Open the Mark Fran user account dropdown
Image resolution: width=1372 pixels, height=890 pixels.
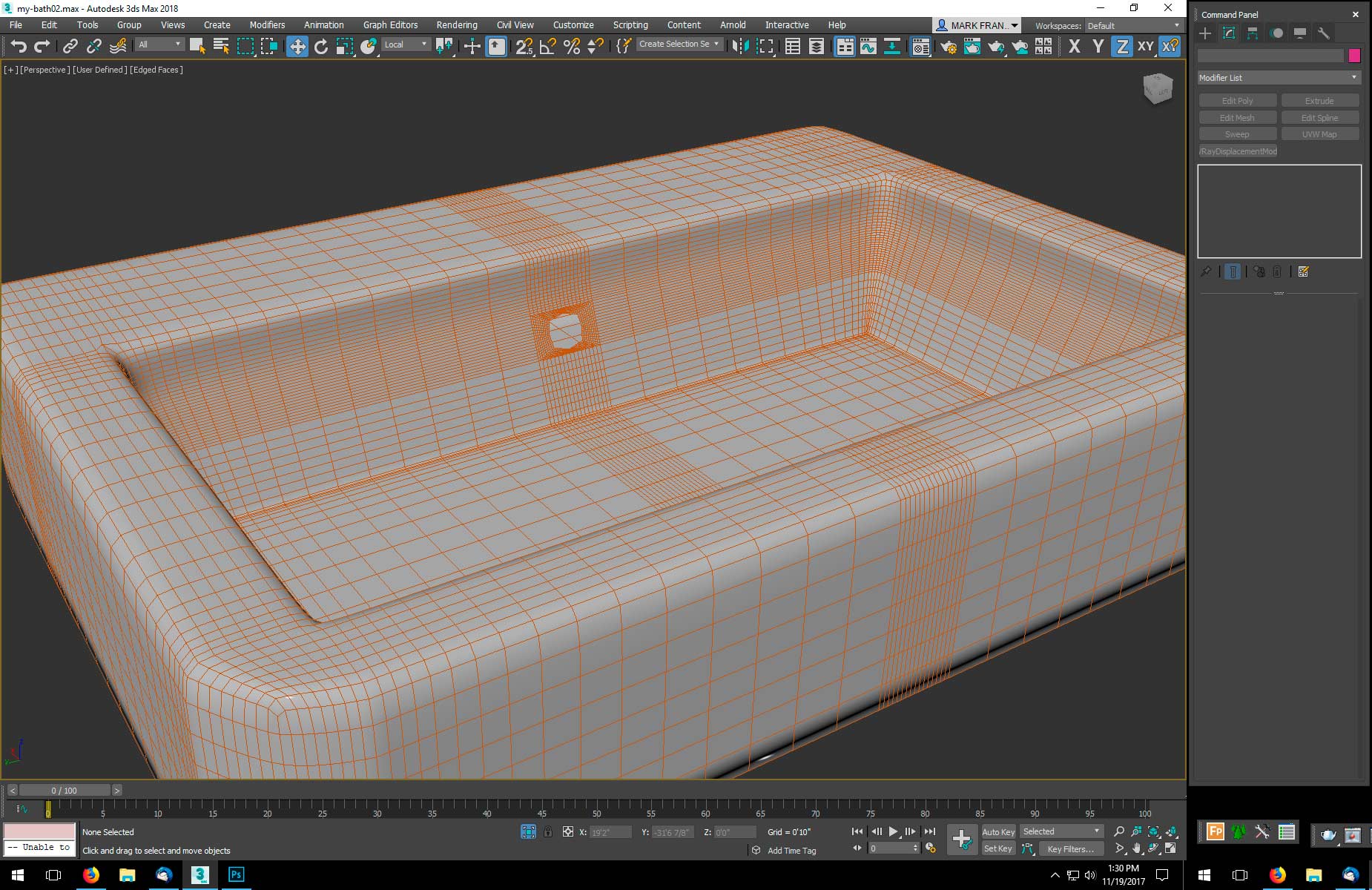point(977,25)
